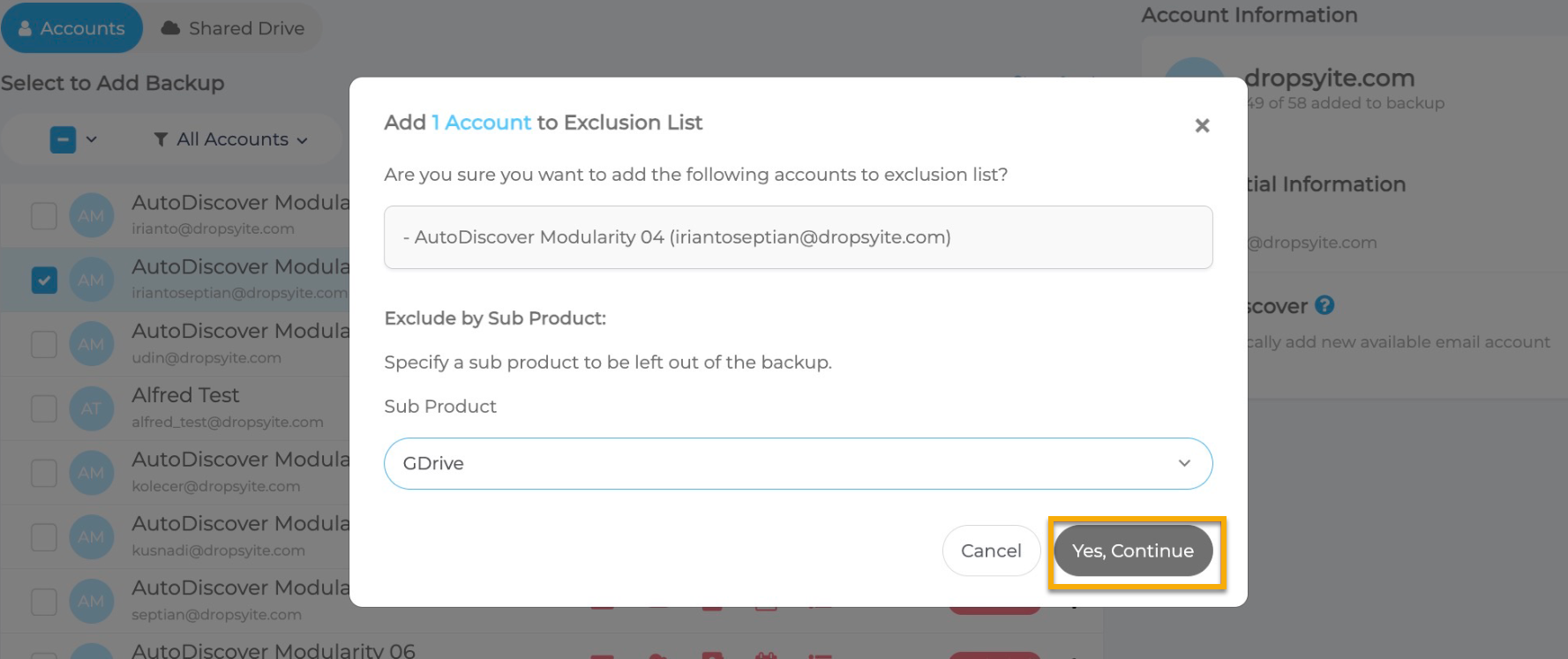
Task: Click the funnel icon in All Accounts filter
Action: click(x=161, y=139)
